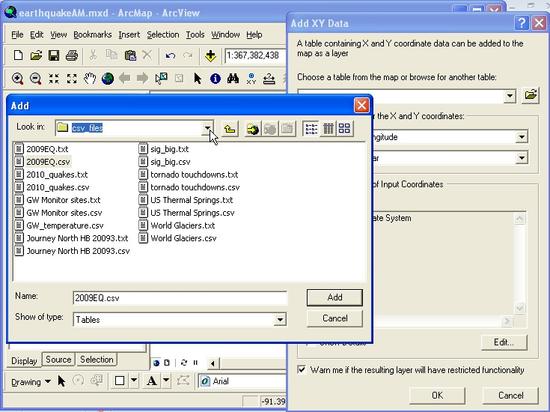Click the Help question mark in Add XY Data

click(x=522, y=23)
